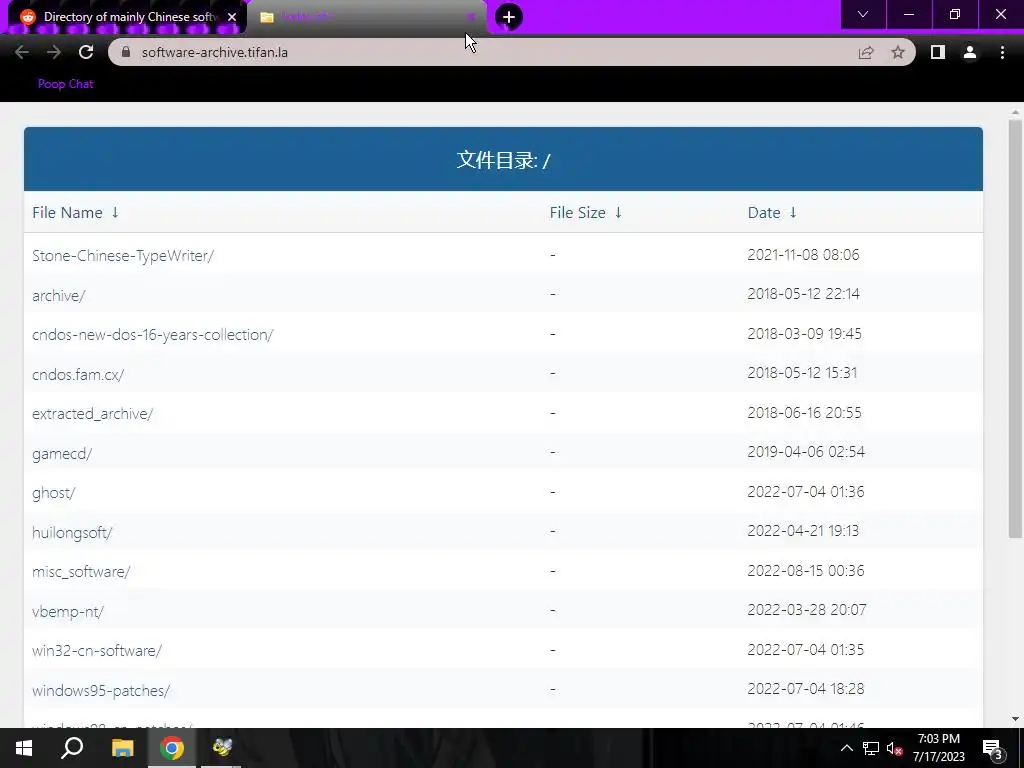Open the Windows Start menu
The image size is (1024, 768).
tap(24, 748)
